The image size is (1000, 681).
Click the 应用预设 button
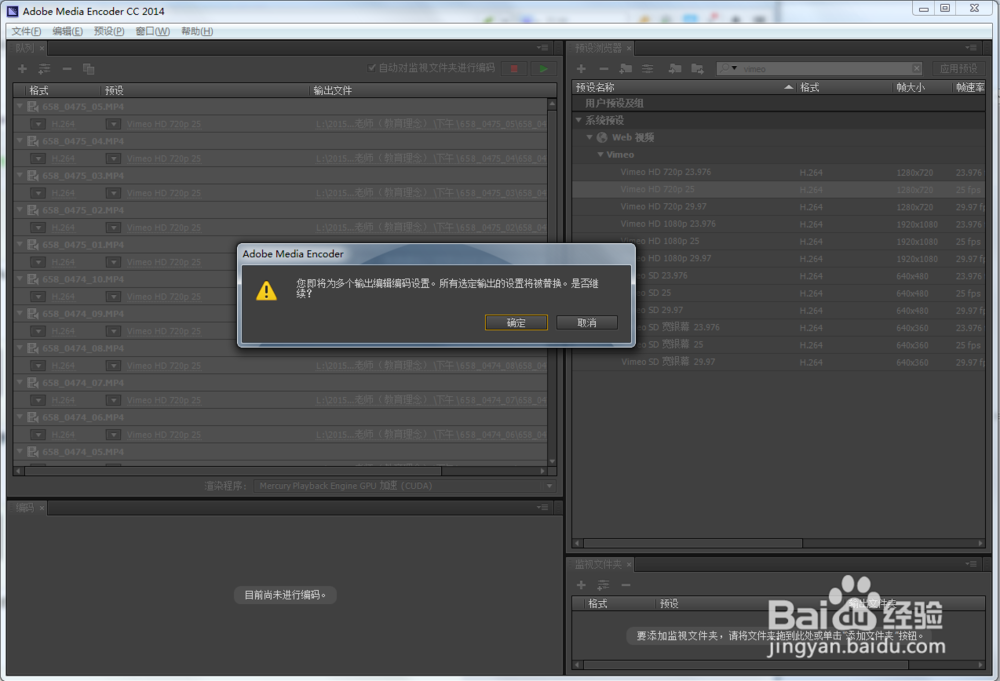(x=959, y=68)
